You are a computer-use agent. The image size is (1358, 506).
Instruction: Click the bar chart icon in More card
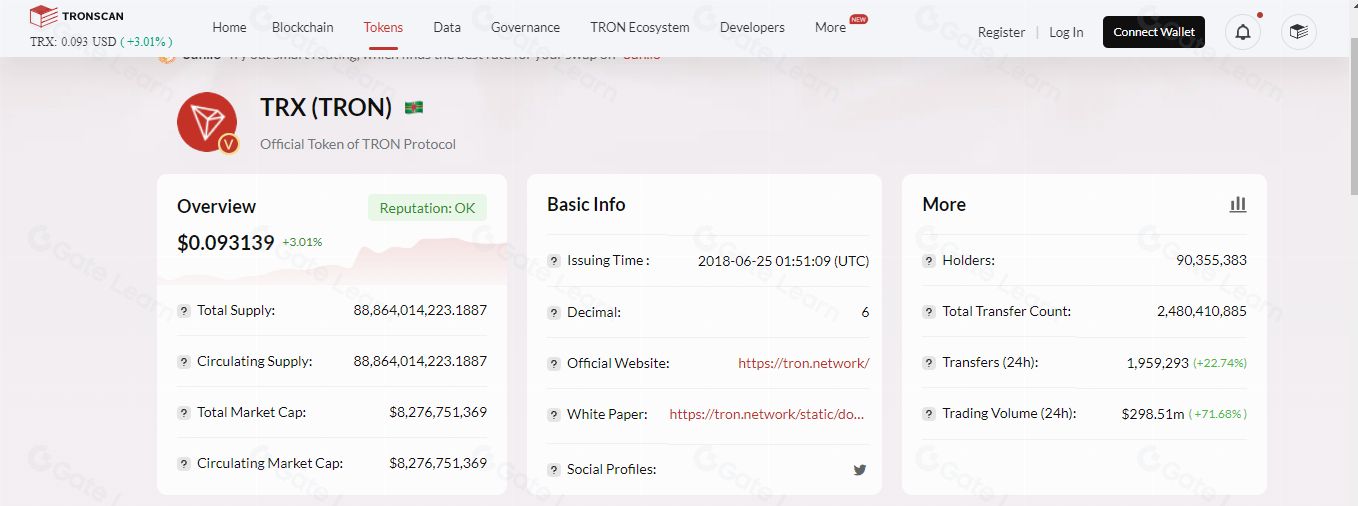click(1238, 204)
